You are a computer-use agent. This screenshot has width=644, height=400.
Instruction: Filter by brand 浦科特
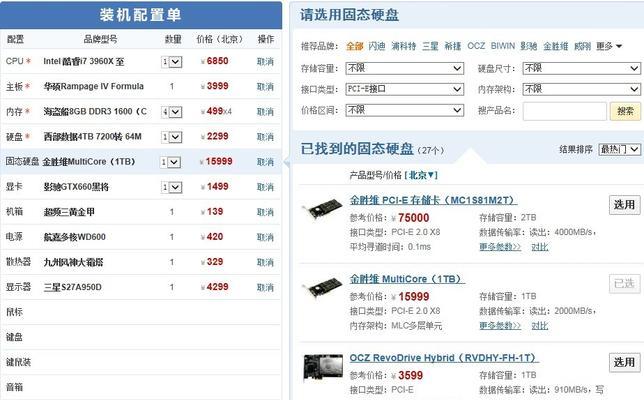point(404,46)
